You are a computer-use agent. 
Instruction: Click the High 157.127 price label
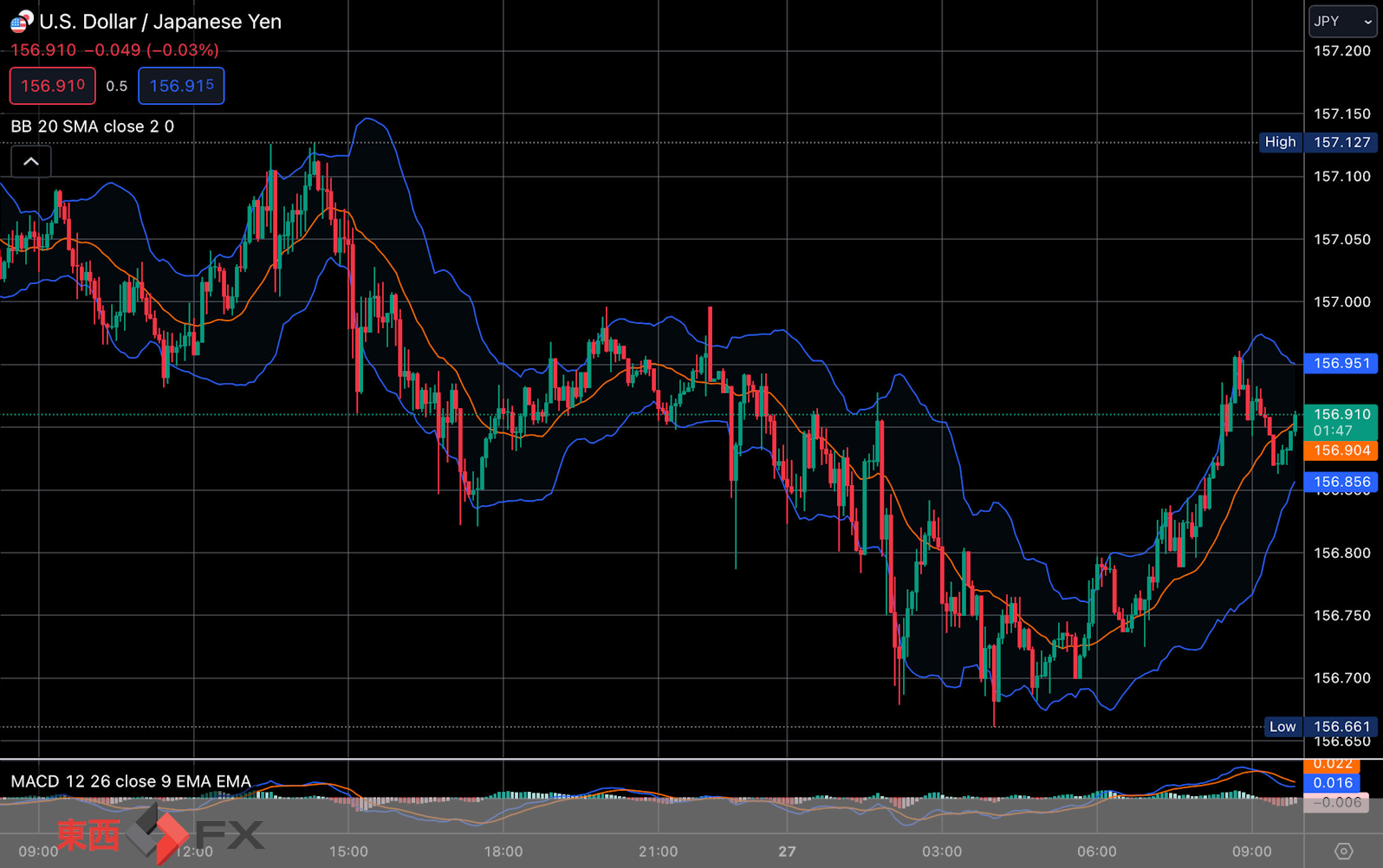1318,142
